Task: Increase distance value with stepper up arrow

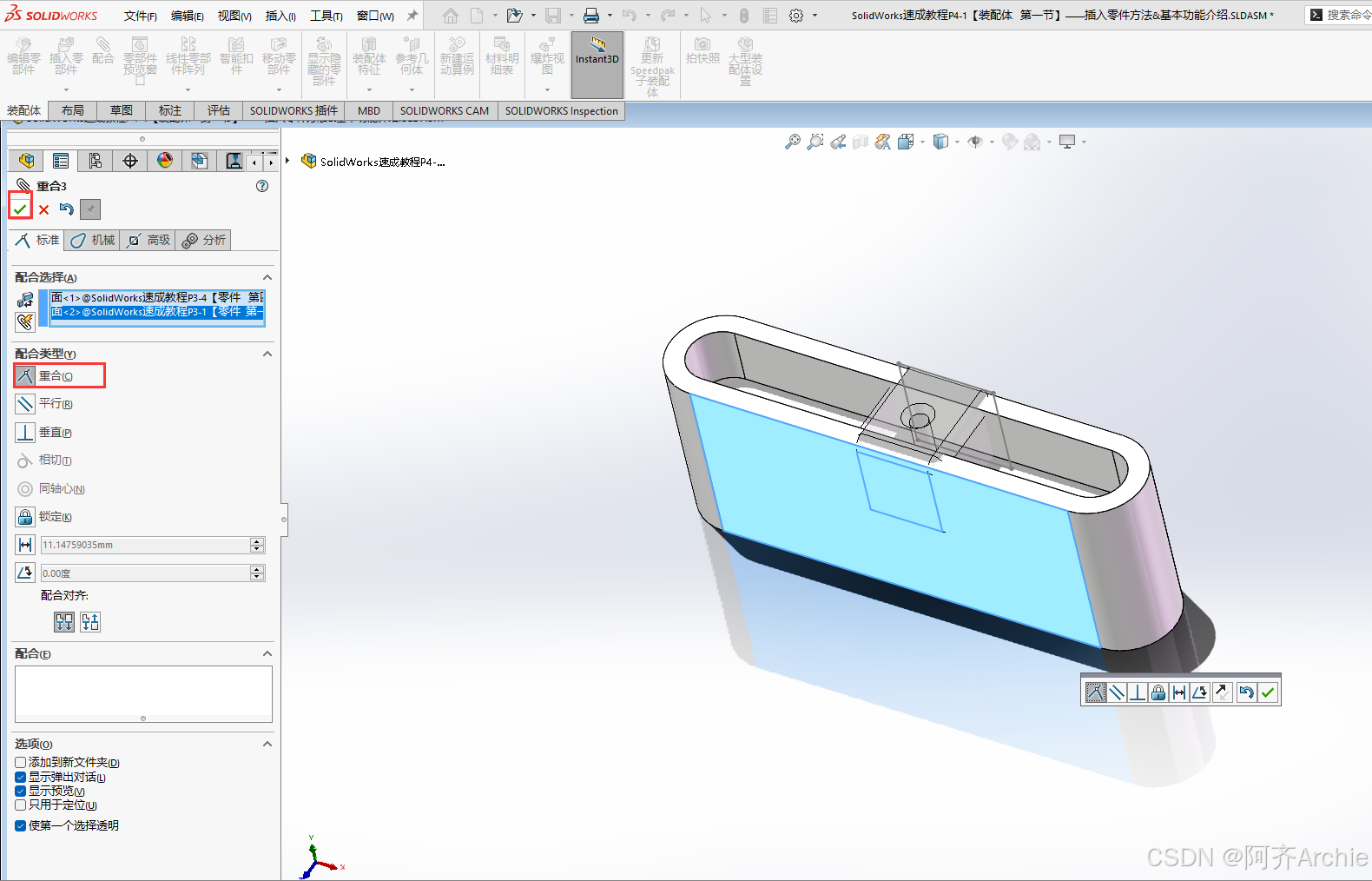Action: (x=257, y=541)
